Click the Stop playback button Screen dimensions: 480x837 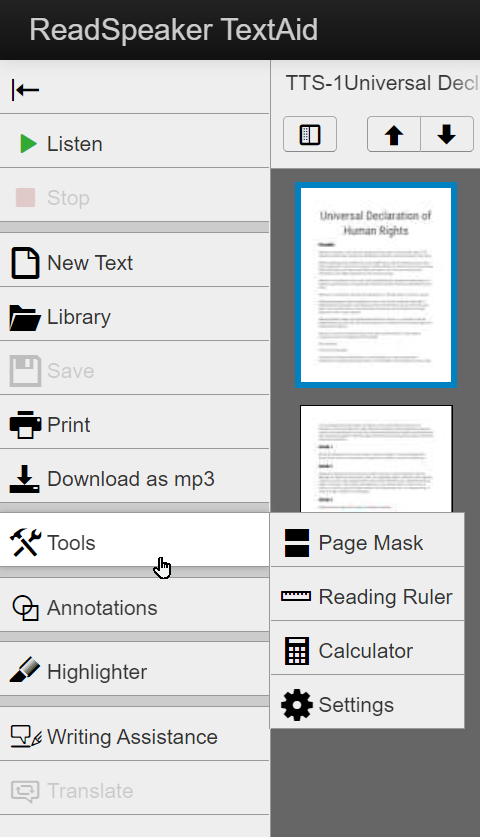[x=134, y=196]
